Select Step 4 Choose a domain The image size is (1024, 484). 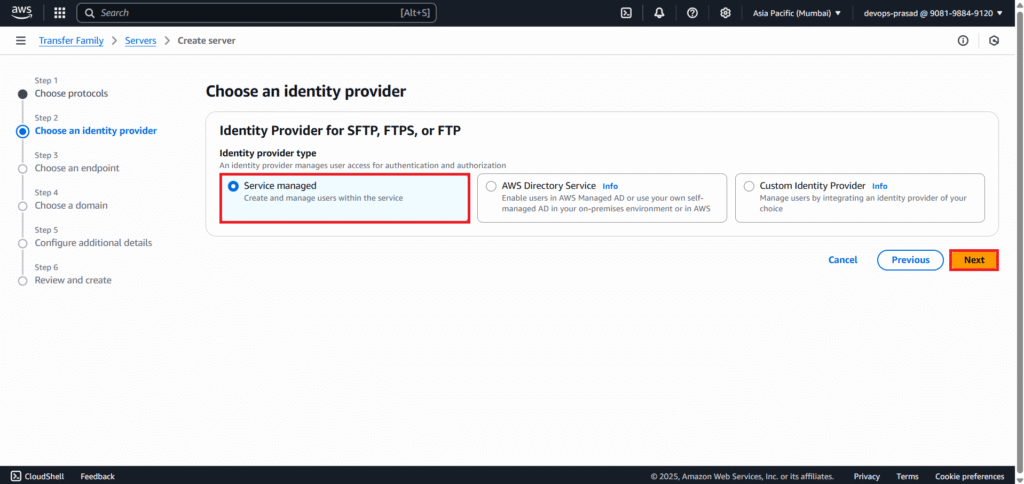tap(71, 205)
